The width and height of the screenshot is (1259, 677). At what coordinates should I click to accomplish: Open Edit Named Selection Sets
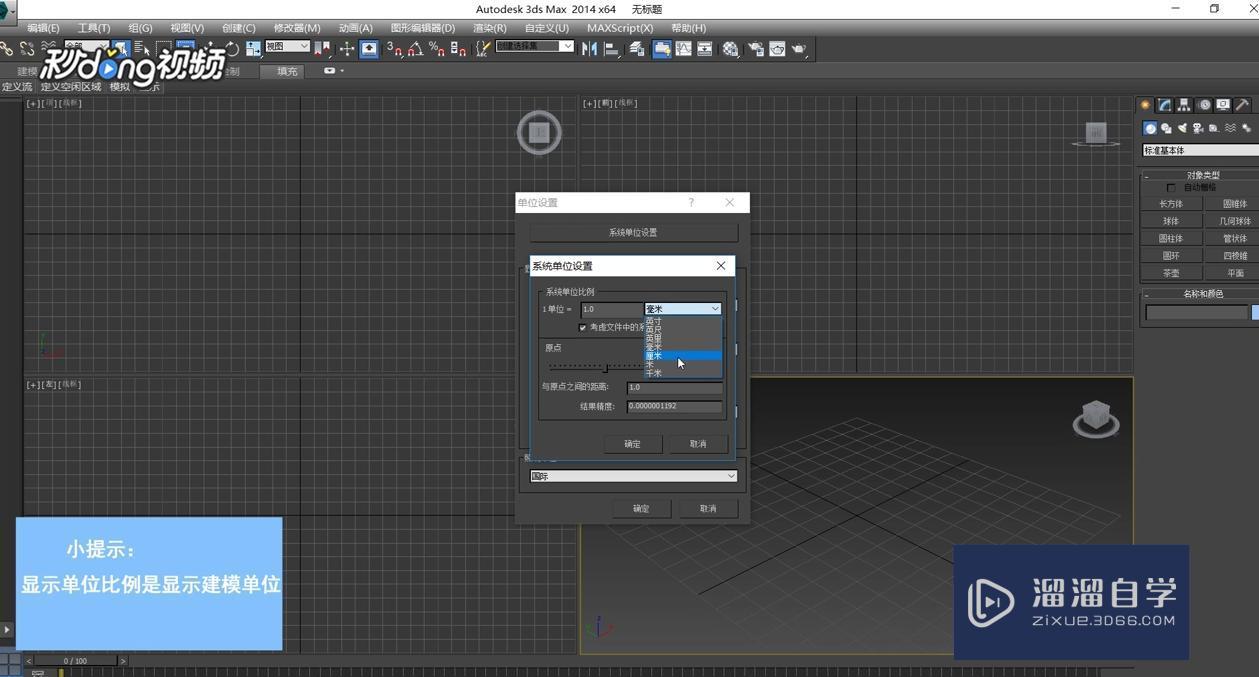[x=483, y=48]
